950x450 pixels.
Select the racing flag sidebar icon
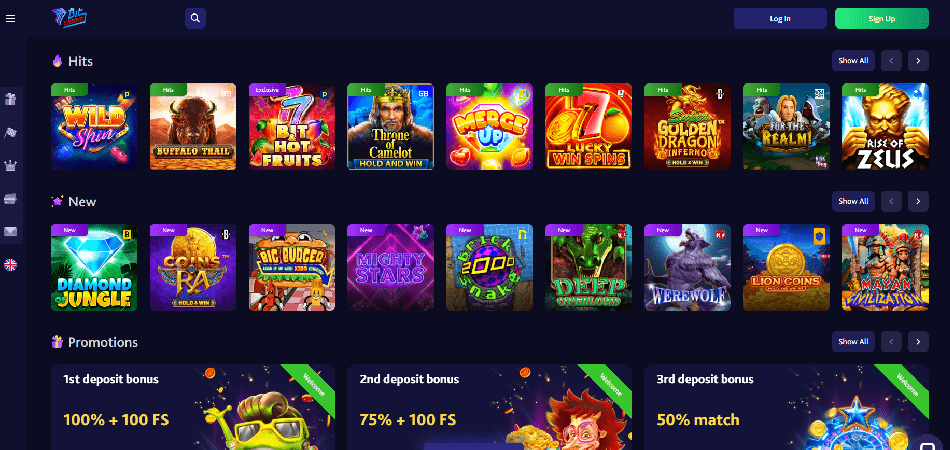pos(11,132)
